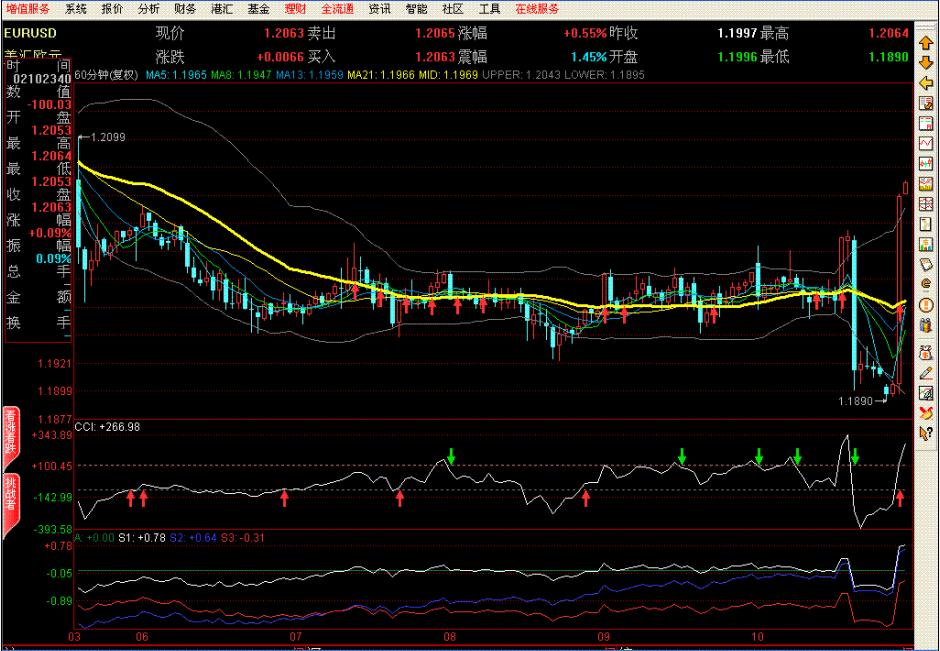This screenshot has height=651, width=940.
Task: Click the 06 date label on time axis
Action: pyautogui.click(x=142, y=637)
